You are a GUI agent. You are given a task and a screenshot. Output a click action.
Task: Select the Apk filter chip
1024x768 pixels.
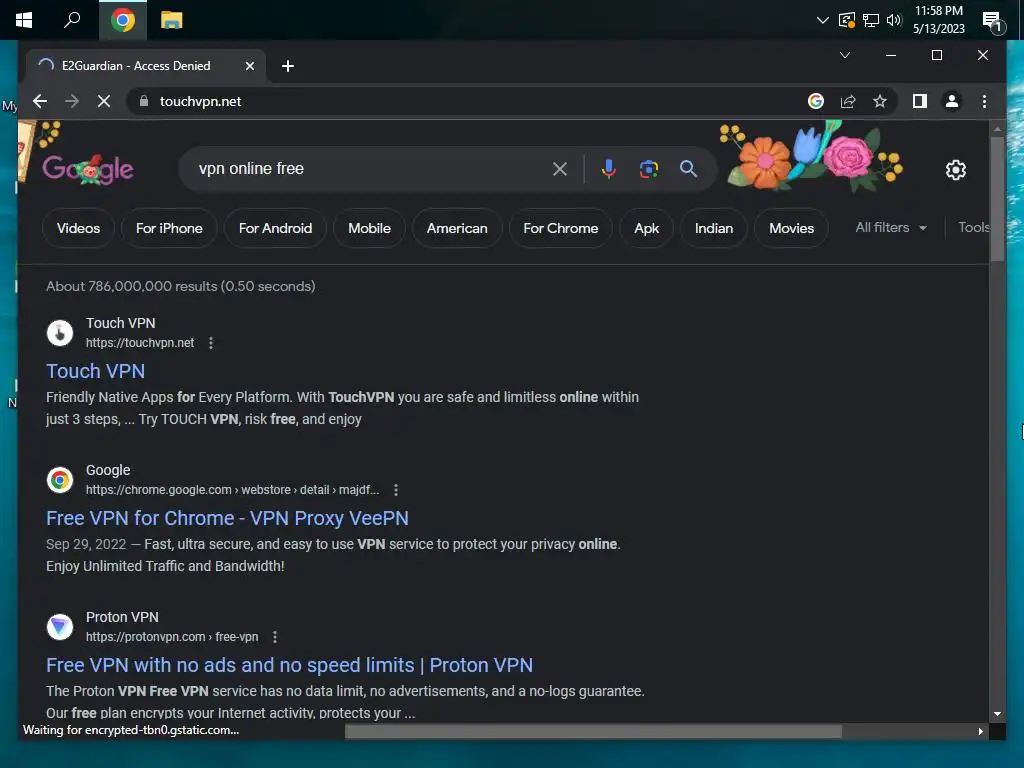tap(647, 228)
